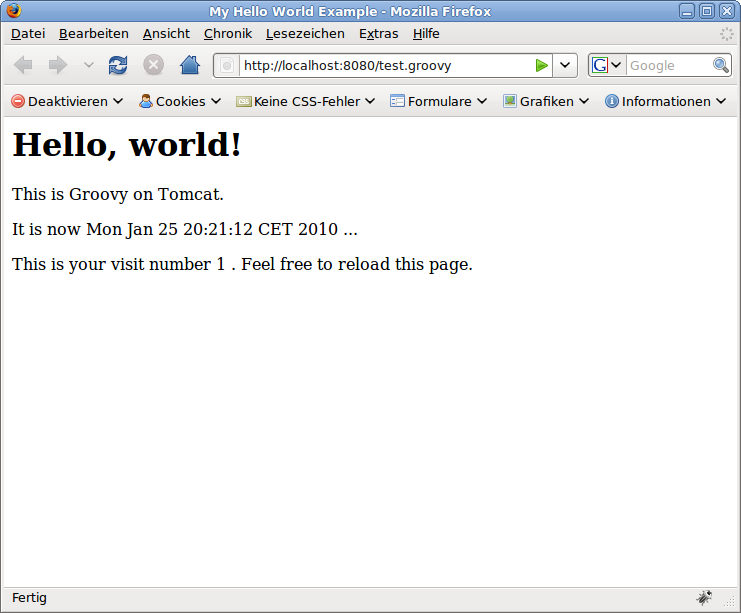Click the Firebug bug icon in status bar
Image resolution: width=741 pixels, height=613 pixels.
[704, 598]
